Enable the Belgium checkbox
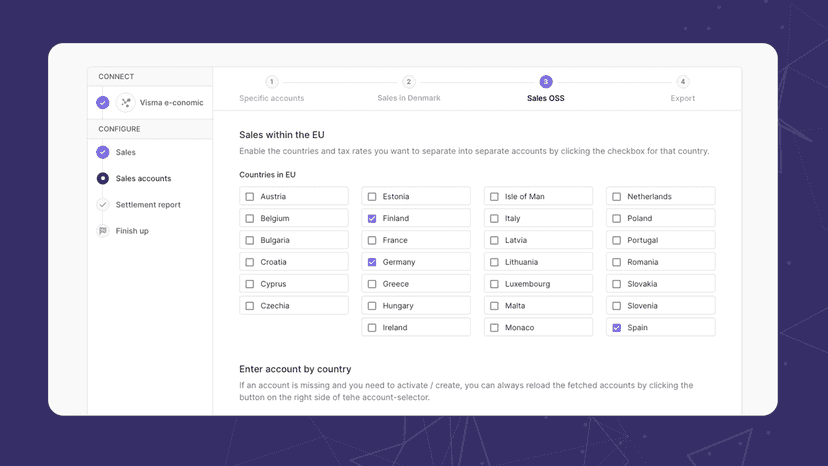The image size is (828, 466). pyautogui.click(x=250, y=218)
